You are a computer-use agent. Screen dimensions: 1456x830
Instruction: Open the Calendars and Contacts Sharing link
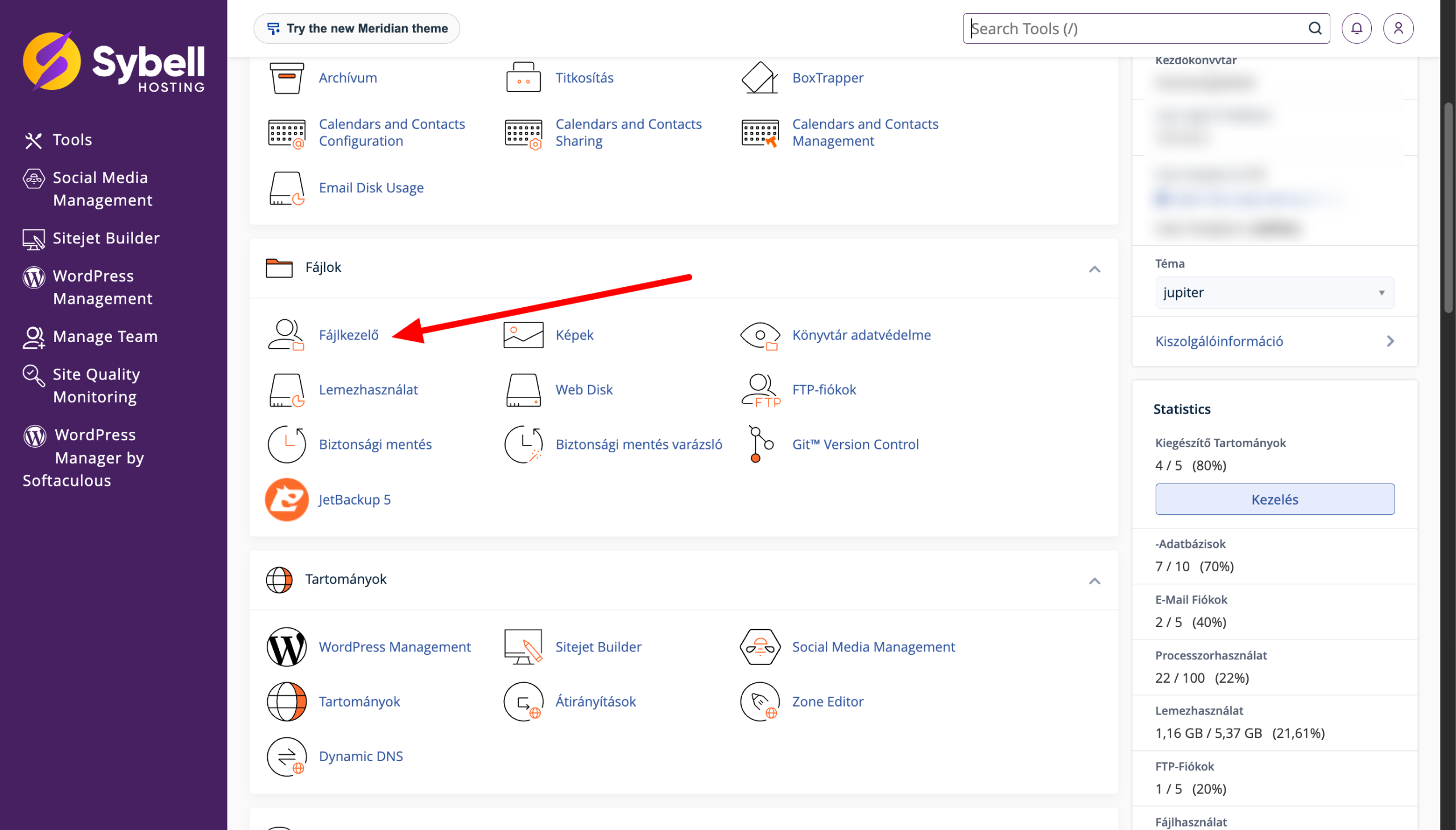coord(628,132)
